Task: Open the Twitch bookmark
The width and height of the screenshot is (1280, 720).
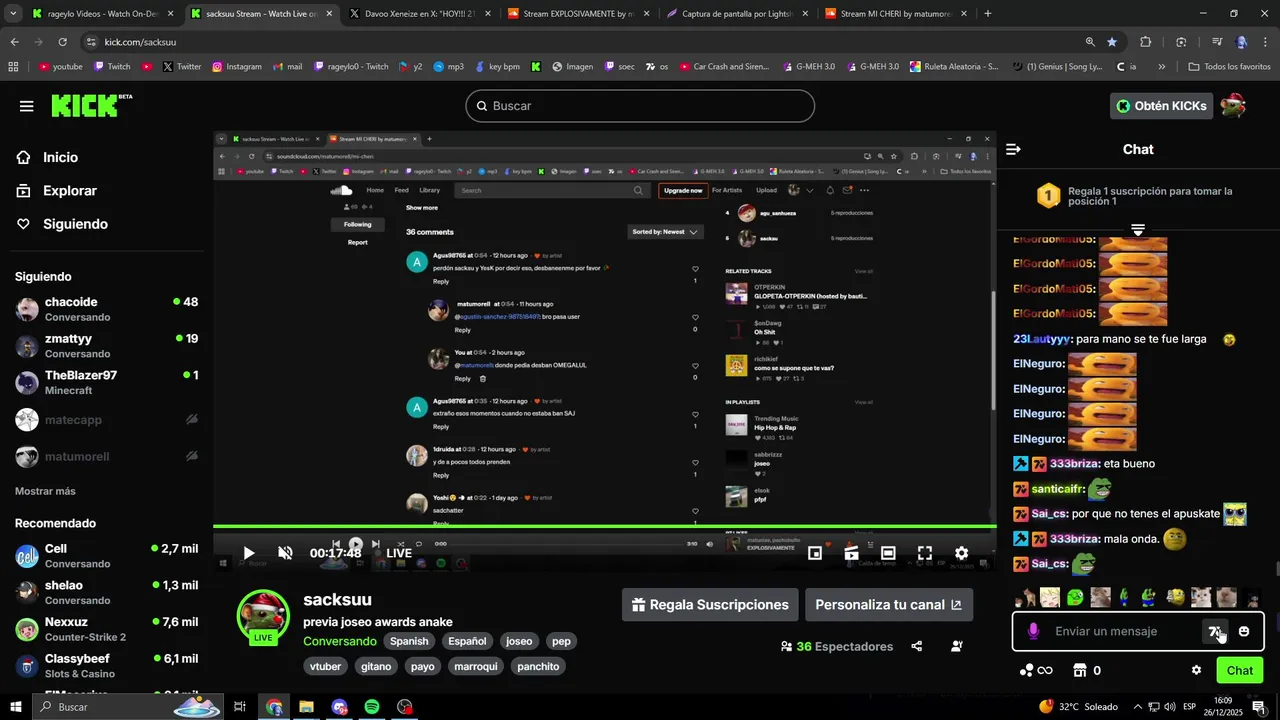Action: point(111,67)
